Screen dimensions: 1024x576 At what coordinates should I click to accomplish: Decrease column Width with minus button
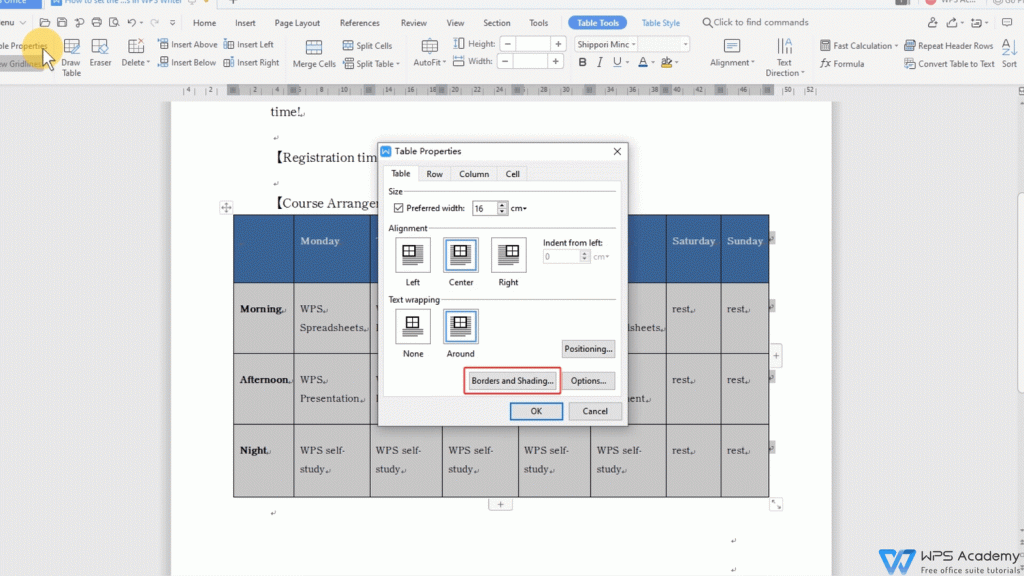point(505,61)
